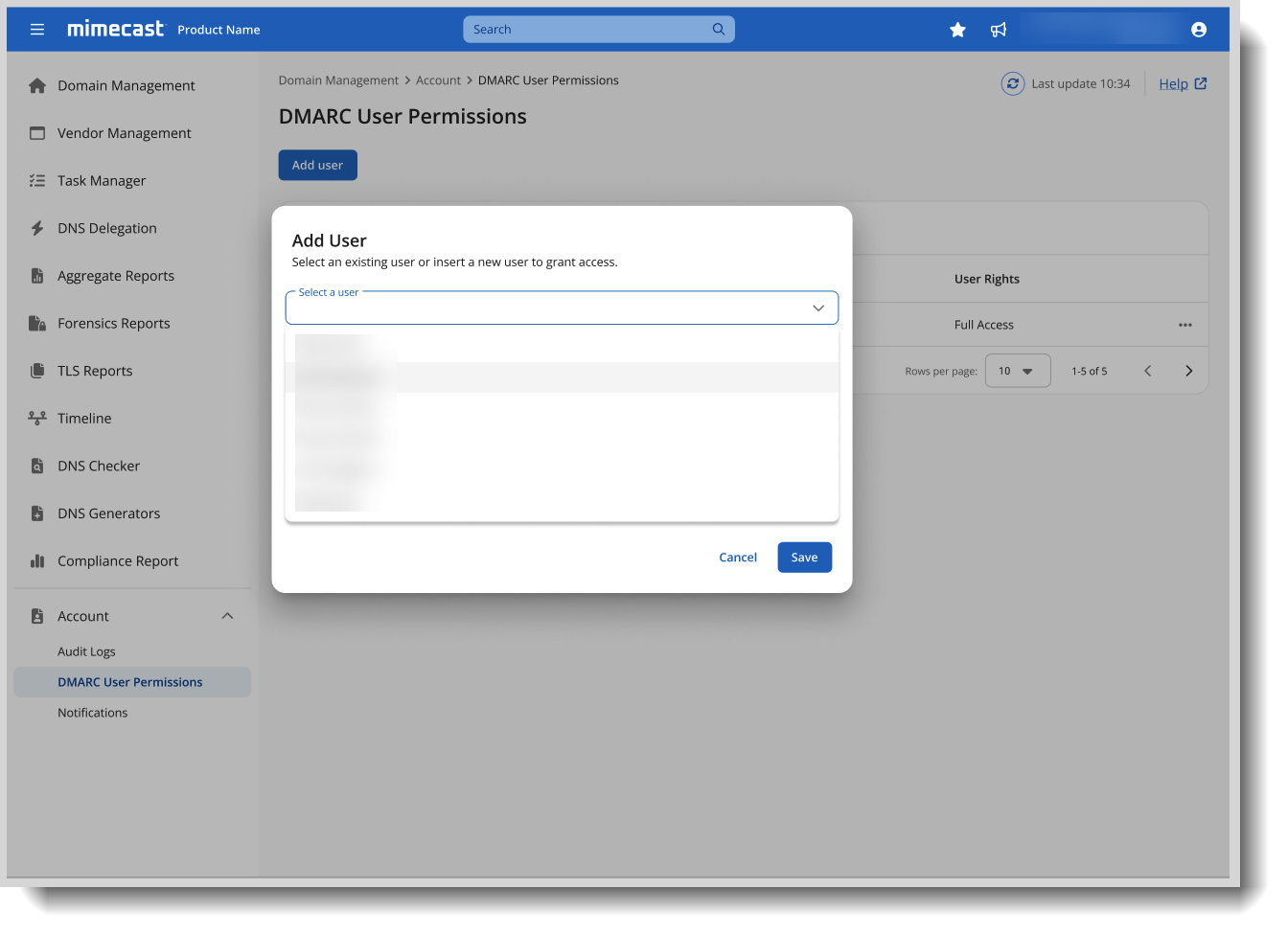The height and width of the screenshot is (935, 1288).
Task: Click the Task Manager checklist icon
Action: coord(37,180)
